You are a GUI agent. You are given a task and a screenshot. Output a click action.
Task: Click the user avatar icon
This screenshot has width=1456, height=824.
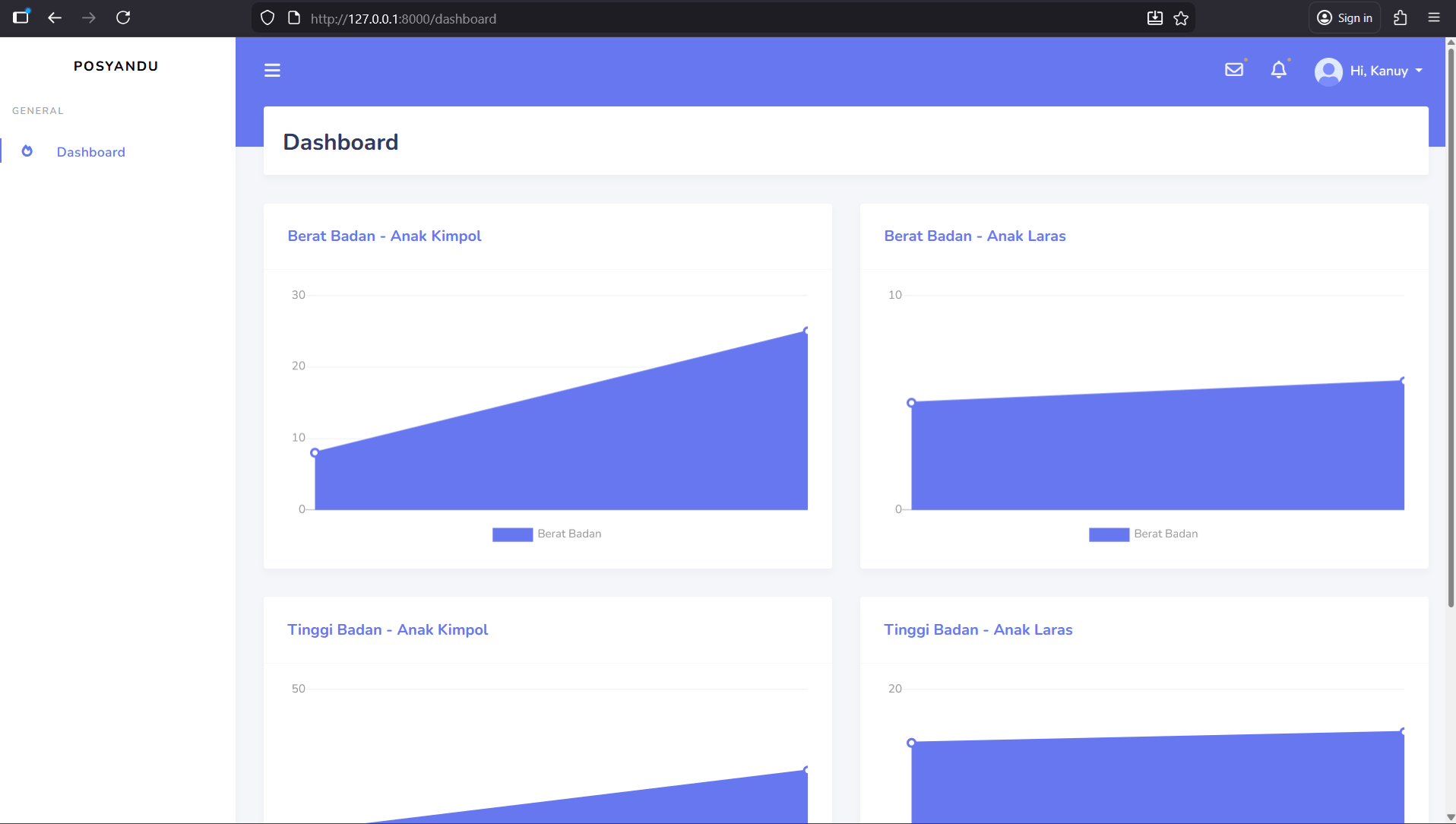[x=1328, y=71]
